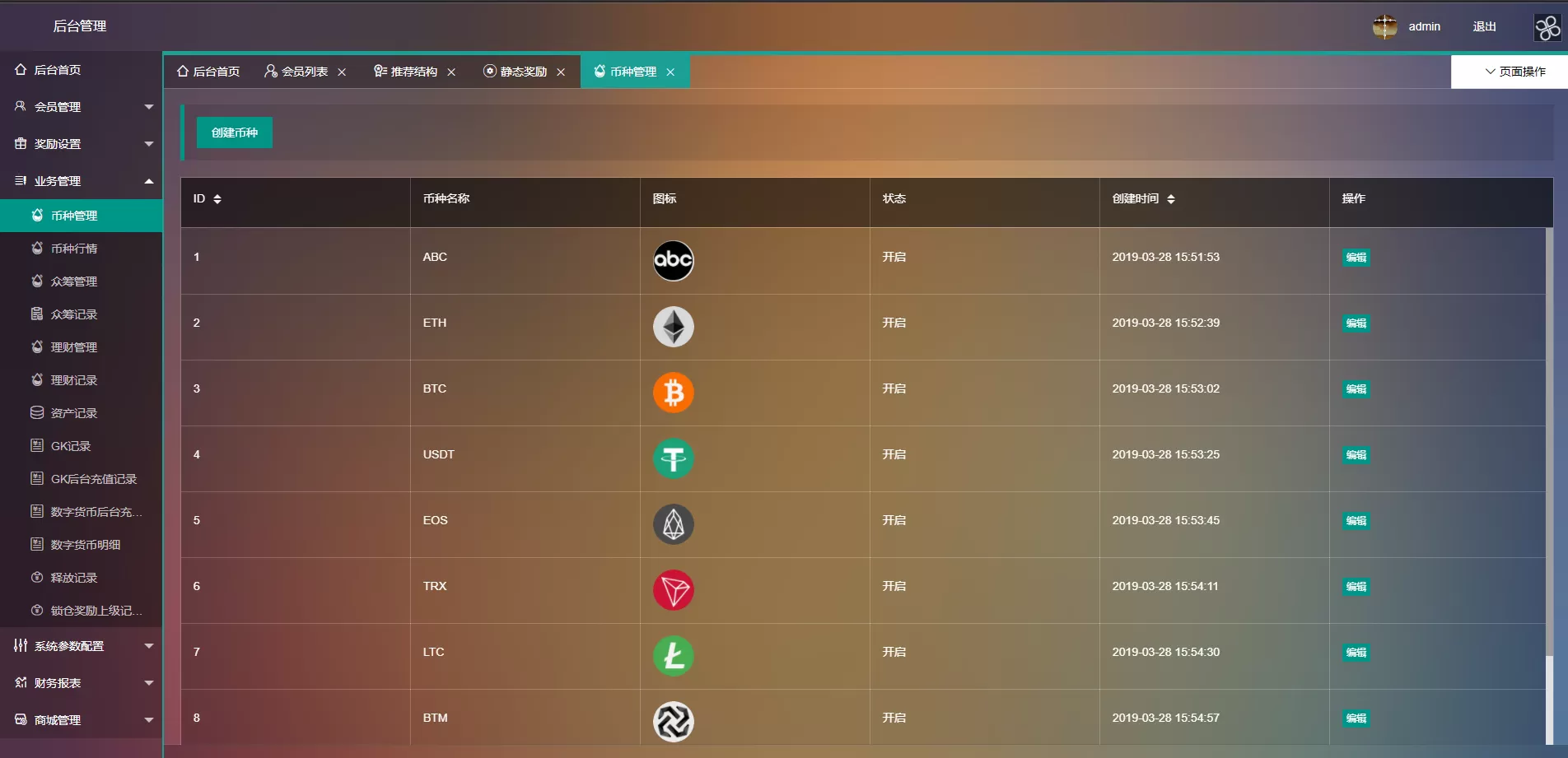This screenshot has height=758, width=1568.
Task: Switch to the 会员列表 tab
Action: click(303, 72)
